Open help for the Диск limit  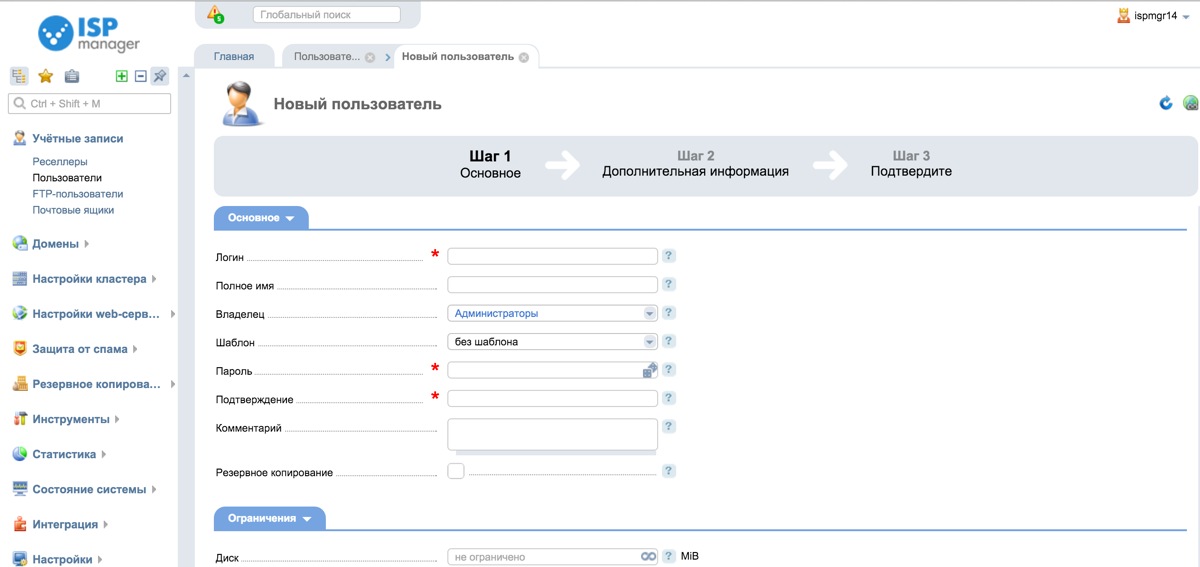(669, 556)
